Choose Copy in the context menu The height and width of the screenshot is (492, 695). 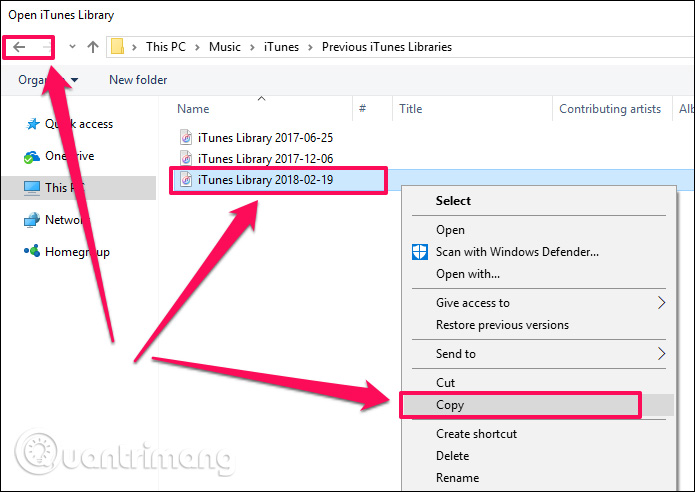[x=450, y=405]
